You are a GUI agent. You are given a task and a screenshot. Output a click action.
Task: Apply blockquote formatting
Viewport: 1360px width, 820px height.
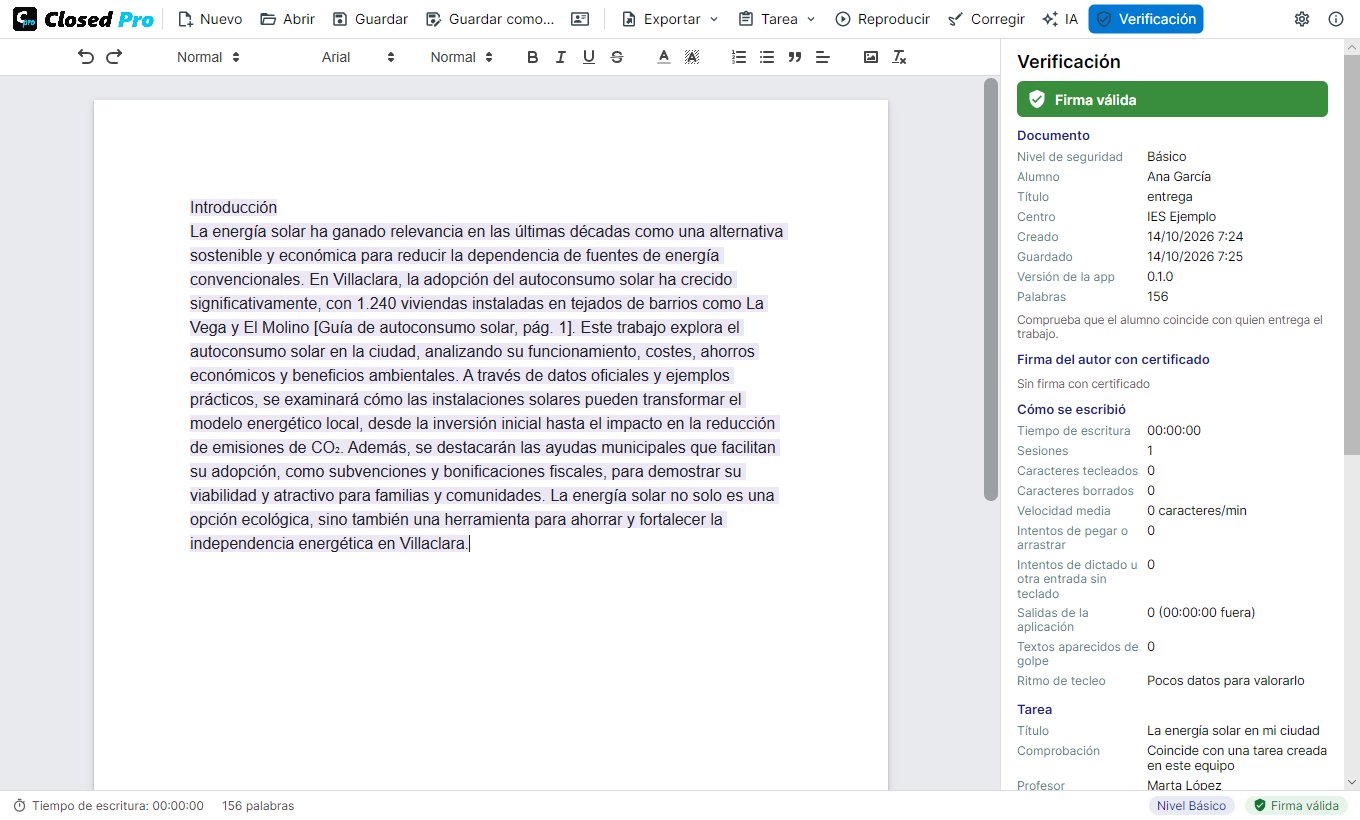[x=795, y=57]
